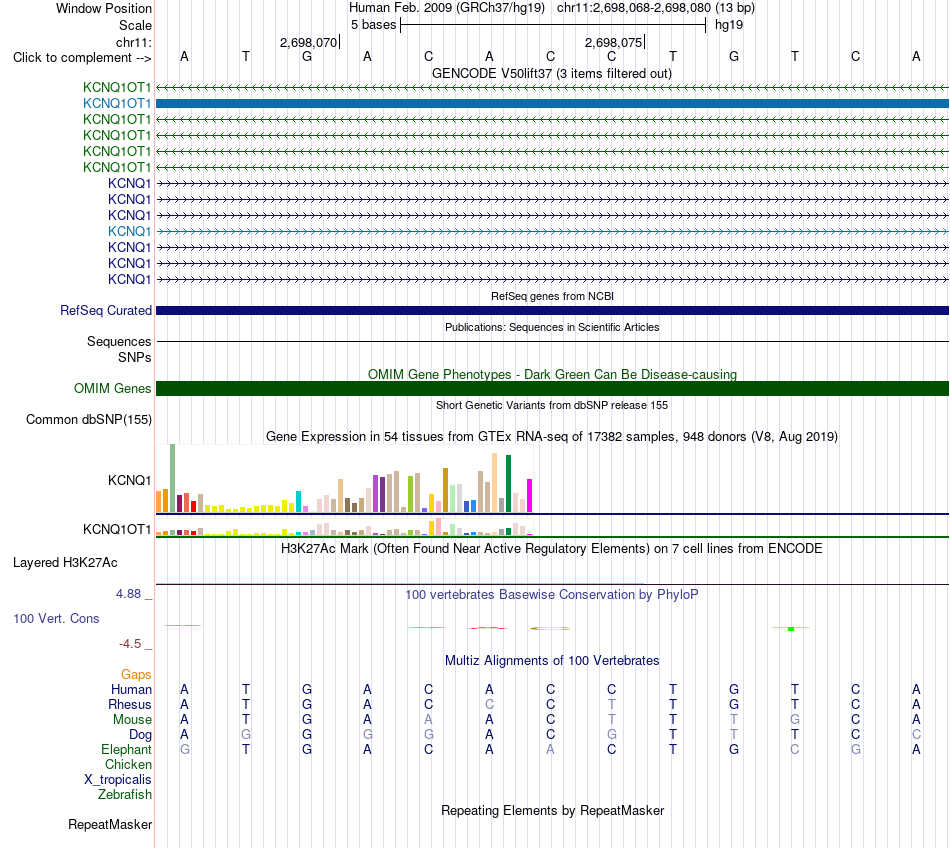950x848 pixels.
Task: Click the Chicken alignment row label
Action: tap(128, 764)
